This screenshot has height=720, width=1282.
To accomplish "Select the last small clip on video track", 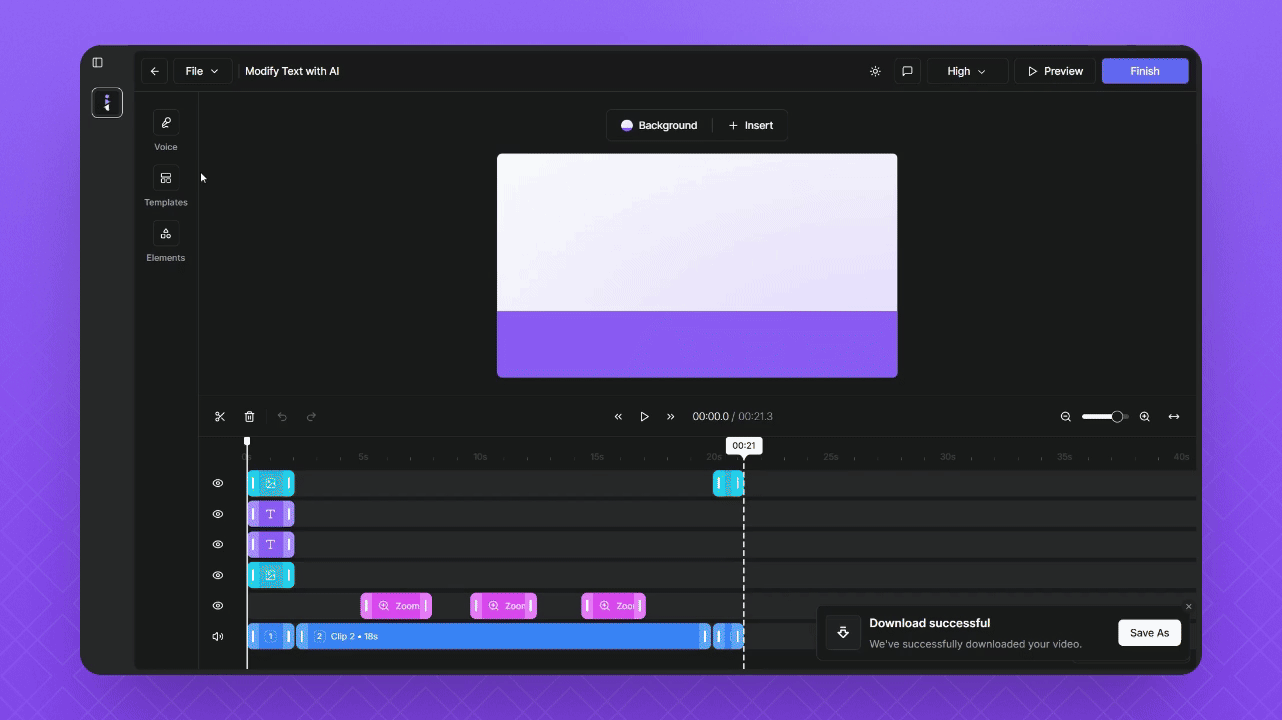I will [x=728, y=637].
